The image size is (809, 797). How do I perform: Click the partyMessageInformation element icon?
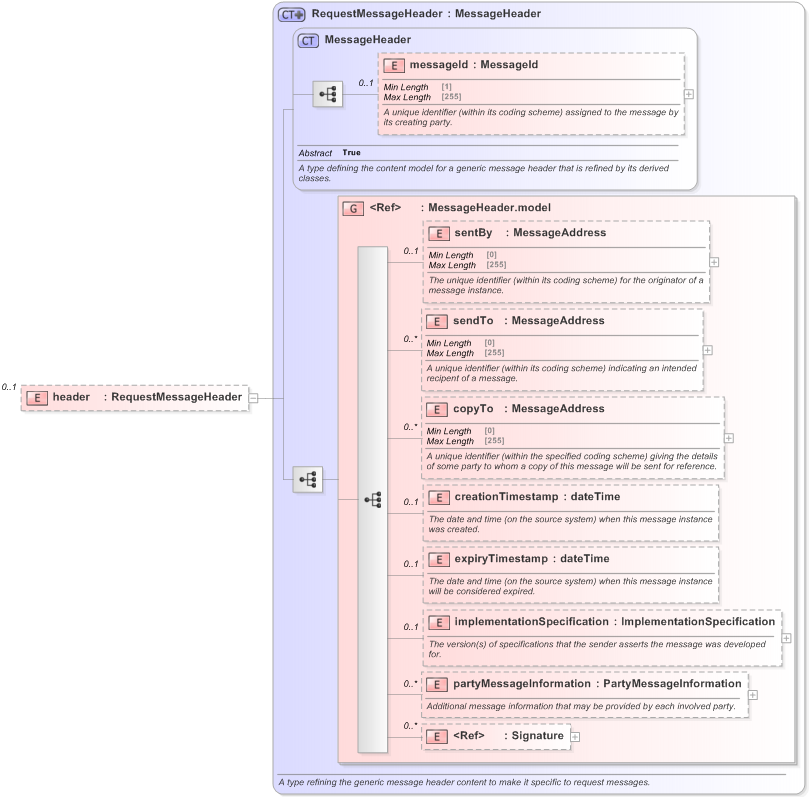[436, 683]
